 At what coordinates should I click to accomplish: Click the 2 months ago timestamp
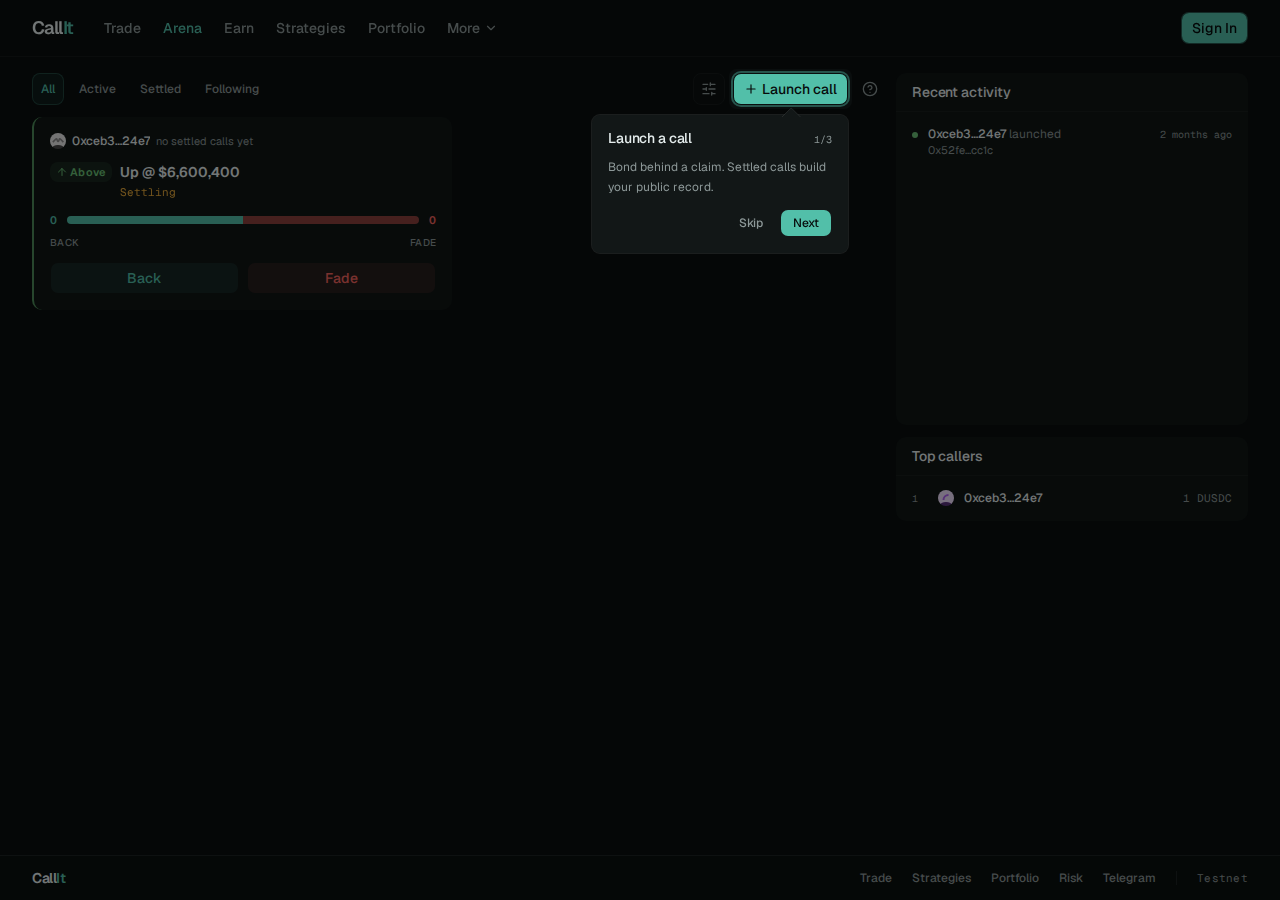tap(1196, 135)
